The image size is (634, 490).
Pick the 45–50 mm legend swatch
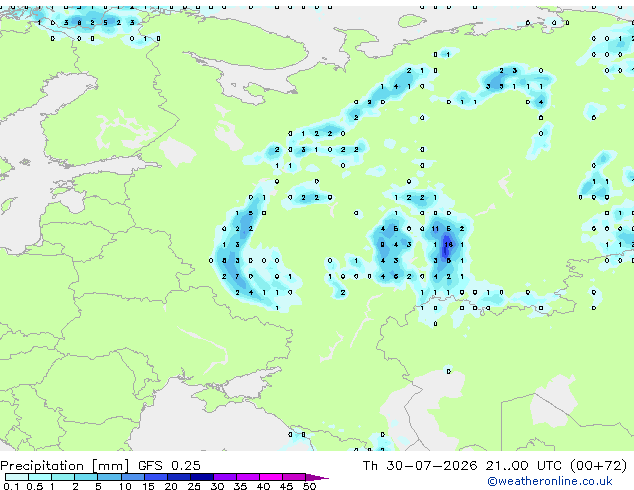click(294, 477)
